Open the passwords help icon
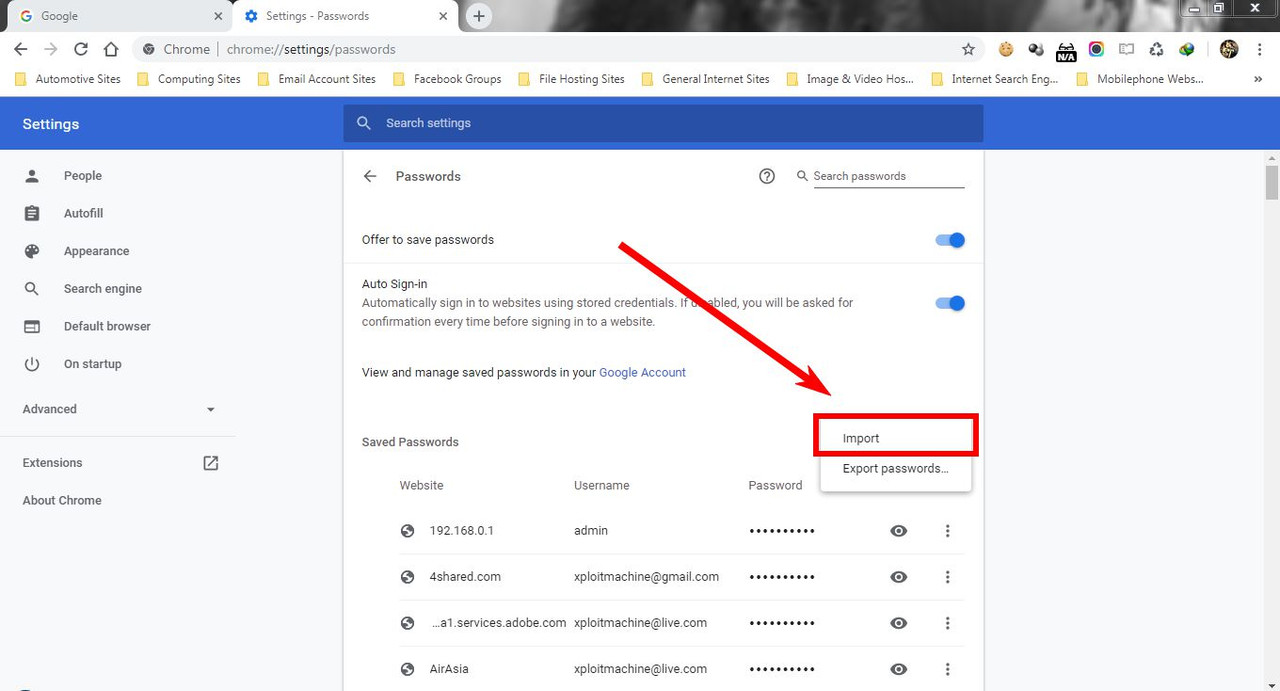Screen dimensions: 1280x691 [767, 176]
